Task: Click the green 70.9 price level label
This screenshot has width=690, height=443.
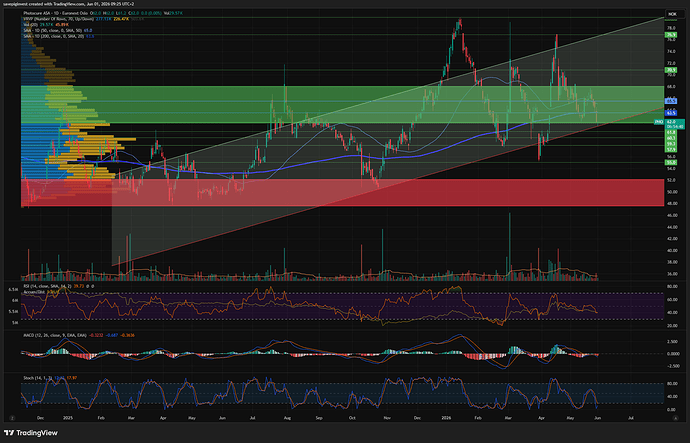Action: pos(671,70)
